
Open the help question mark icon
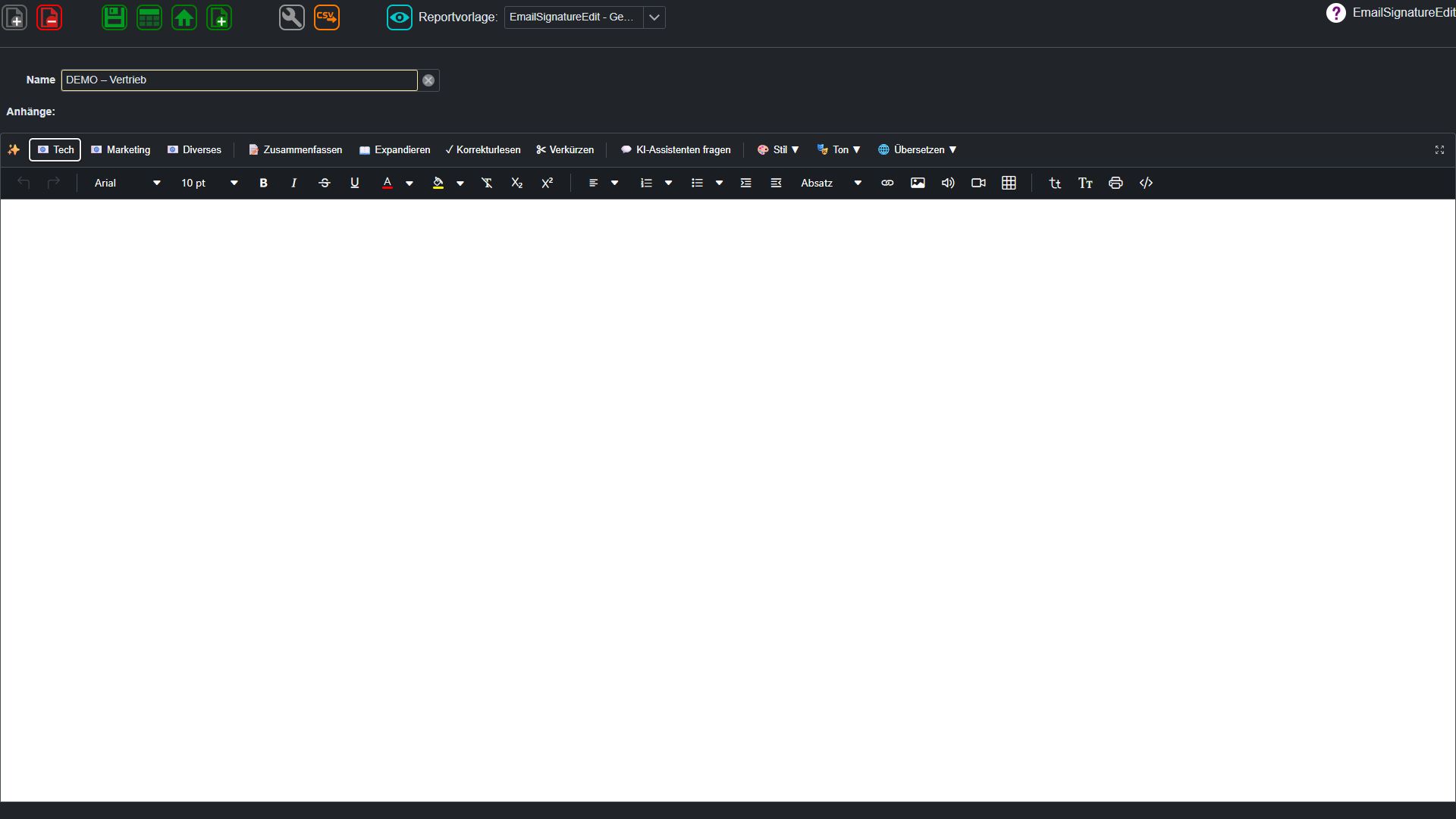click(x=1336, y=13)
